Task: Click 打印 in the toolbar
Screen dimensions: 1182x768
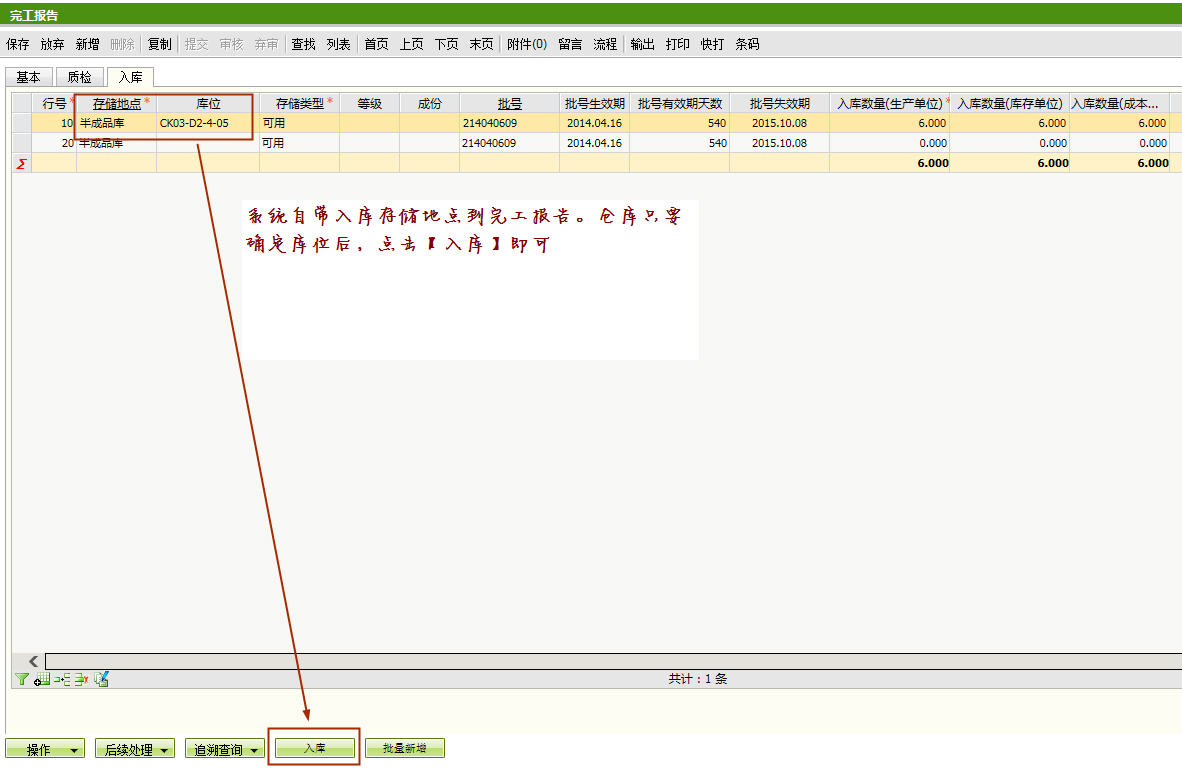Action: pyautogui.click(x=678, y=44)
